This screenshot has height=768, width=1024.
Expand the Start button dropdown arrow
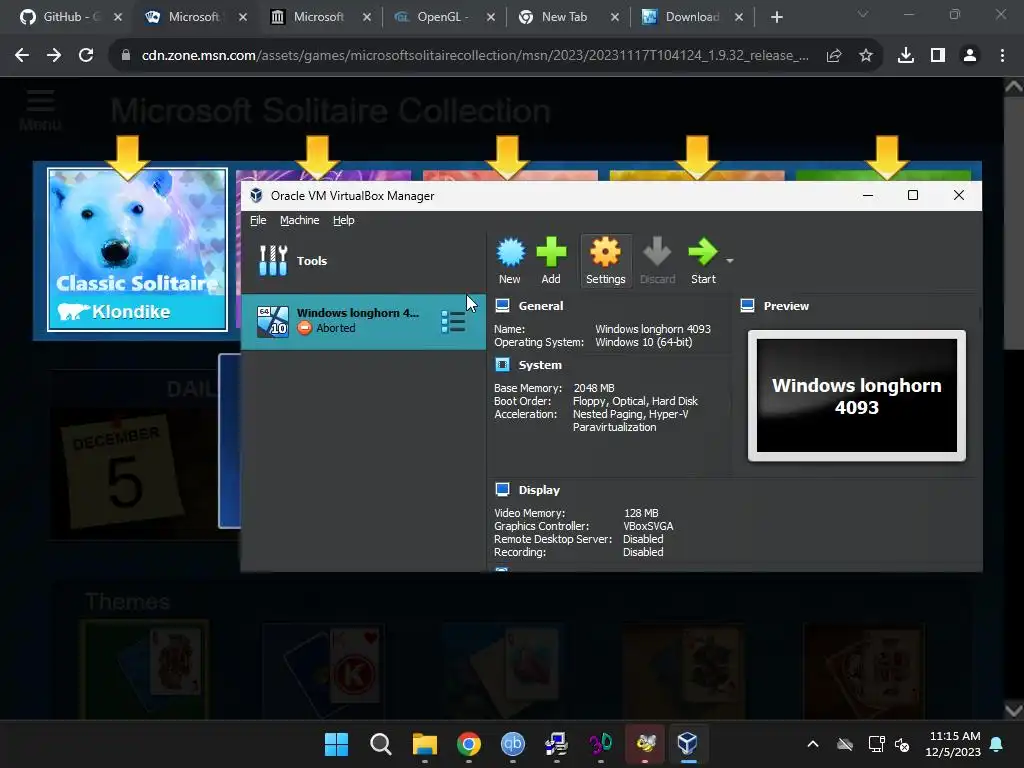coord(729,261)
